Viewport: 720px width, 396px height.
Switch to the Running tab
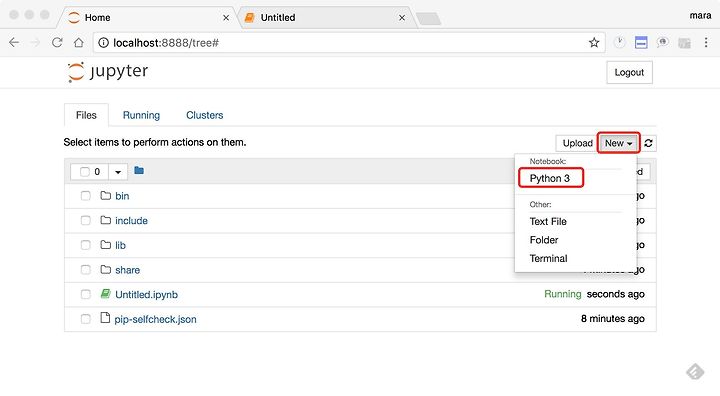141,115
